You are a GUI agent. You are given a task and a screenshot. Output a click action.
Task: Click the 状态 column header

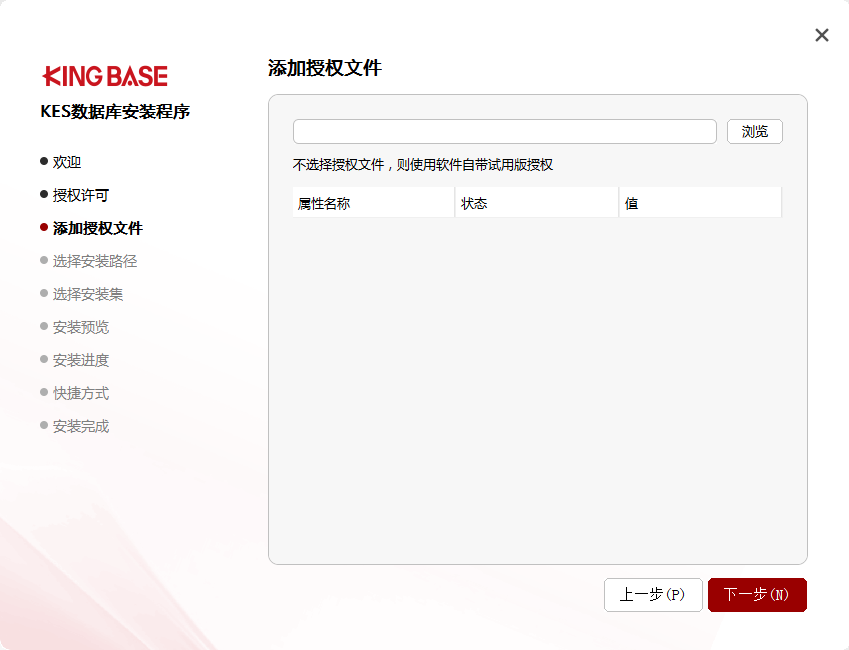[537, 203]
